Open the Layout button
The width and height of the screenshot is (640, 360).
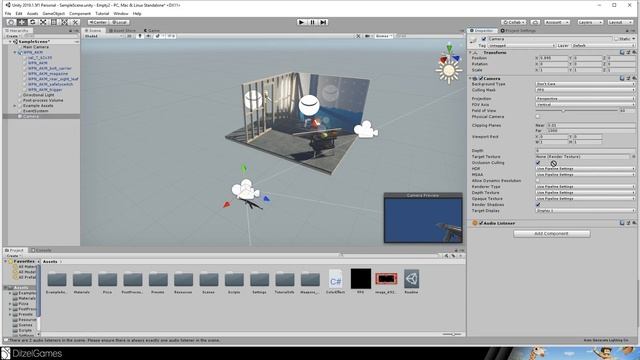pyautogui.click(x=620, y=22)
